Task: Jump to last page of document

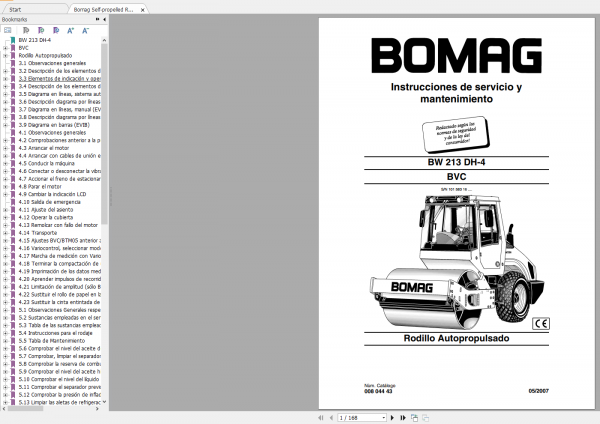Action: (x=403, y=418)
